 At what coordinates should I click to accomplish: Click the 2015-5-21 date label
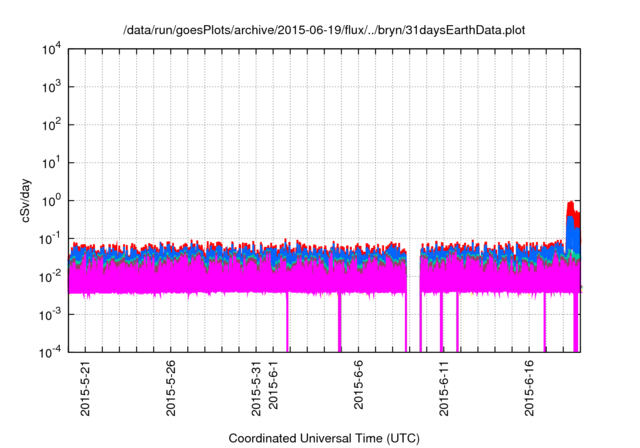coord(85,388)
